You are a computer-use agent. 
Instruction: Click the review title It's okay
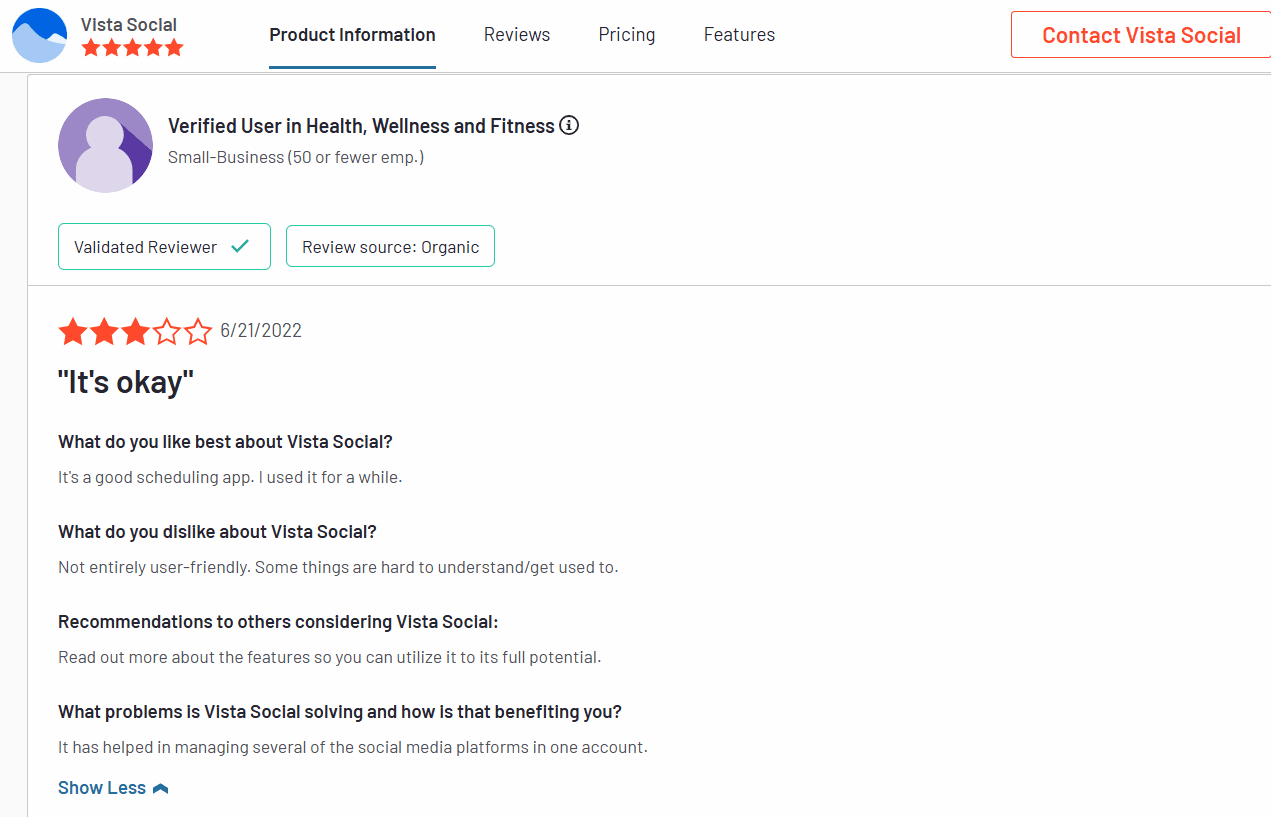[126, 381]
